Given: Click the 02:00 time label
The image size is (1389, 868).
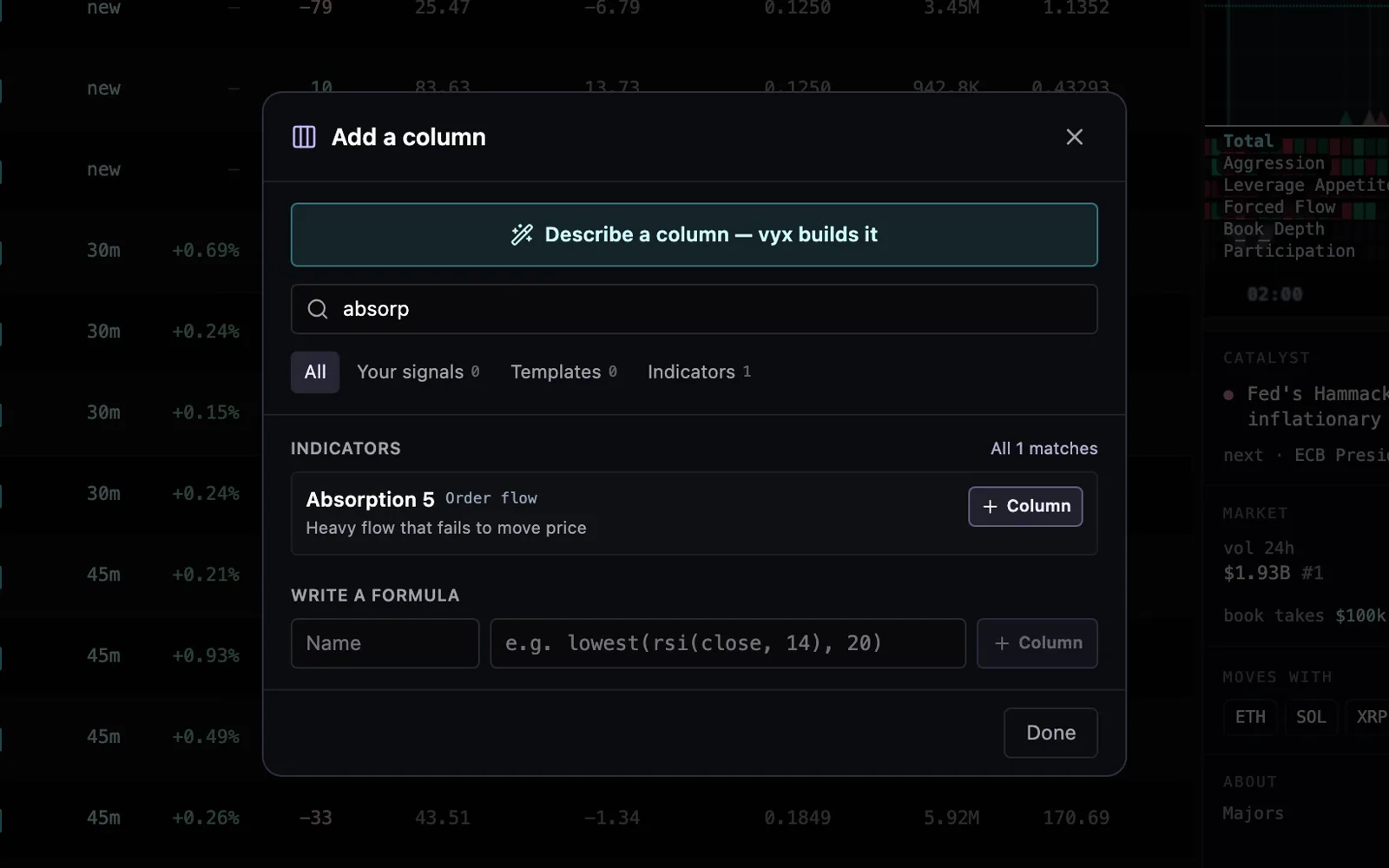Looking at the screenshot, I should point(1274,294).
